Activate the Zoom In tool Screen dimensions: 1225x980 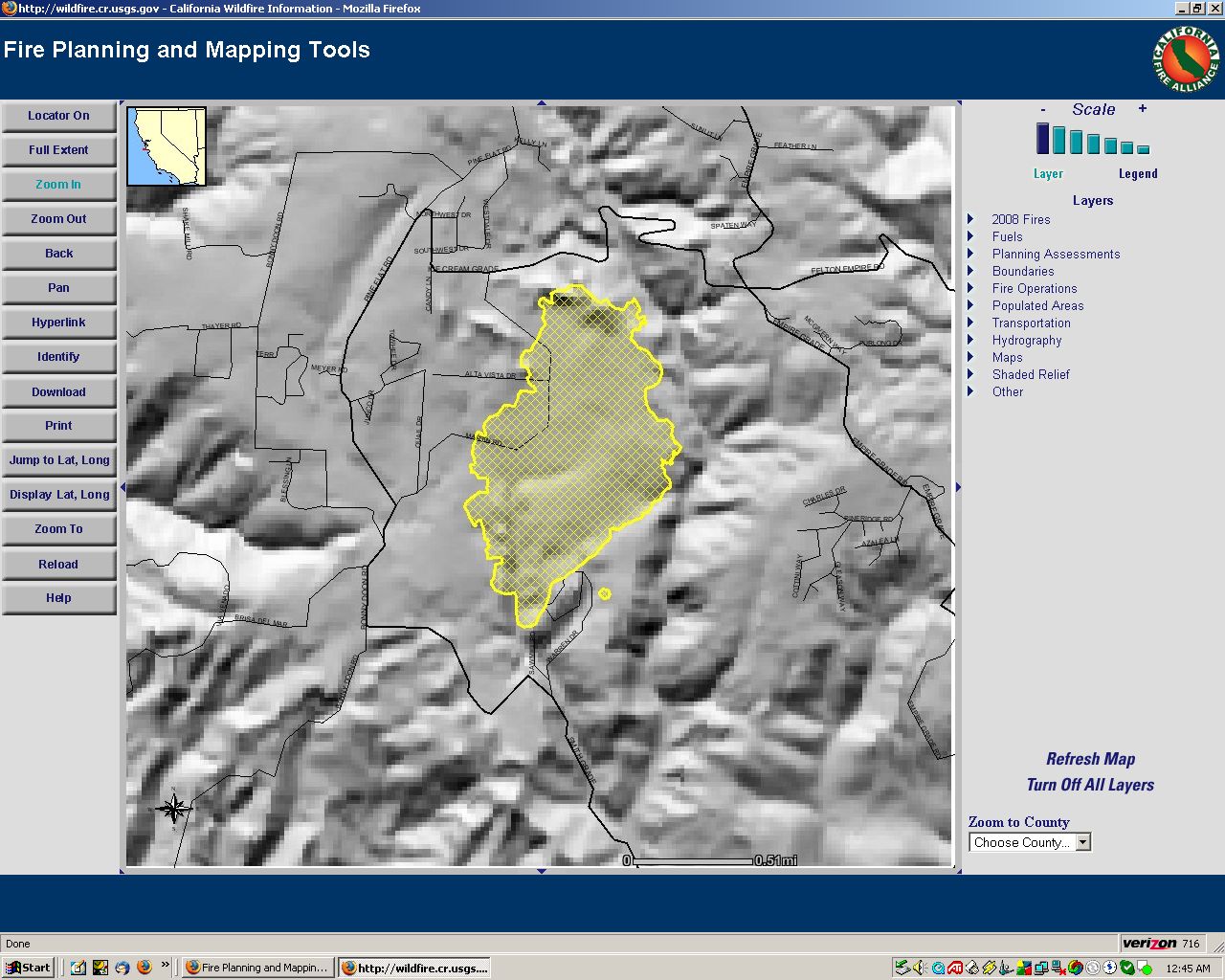click(x=58, y=185)
